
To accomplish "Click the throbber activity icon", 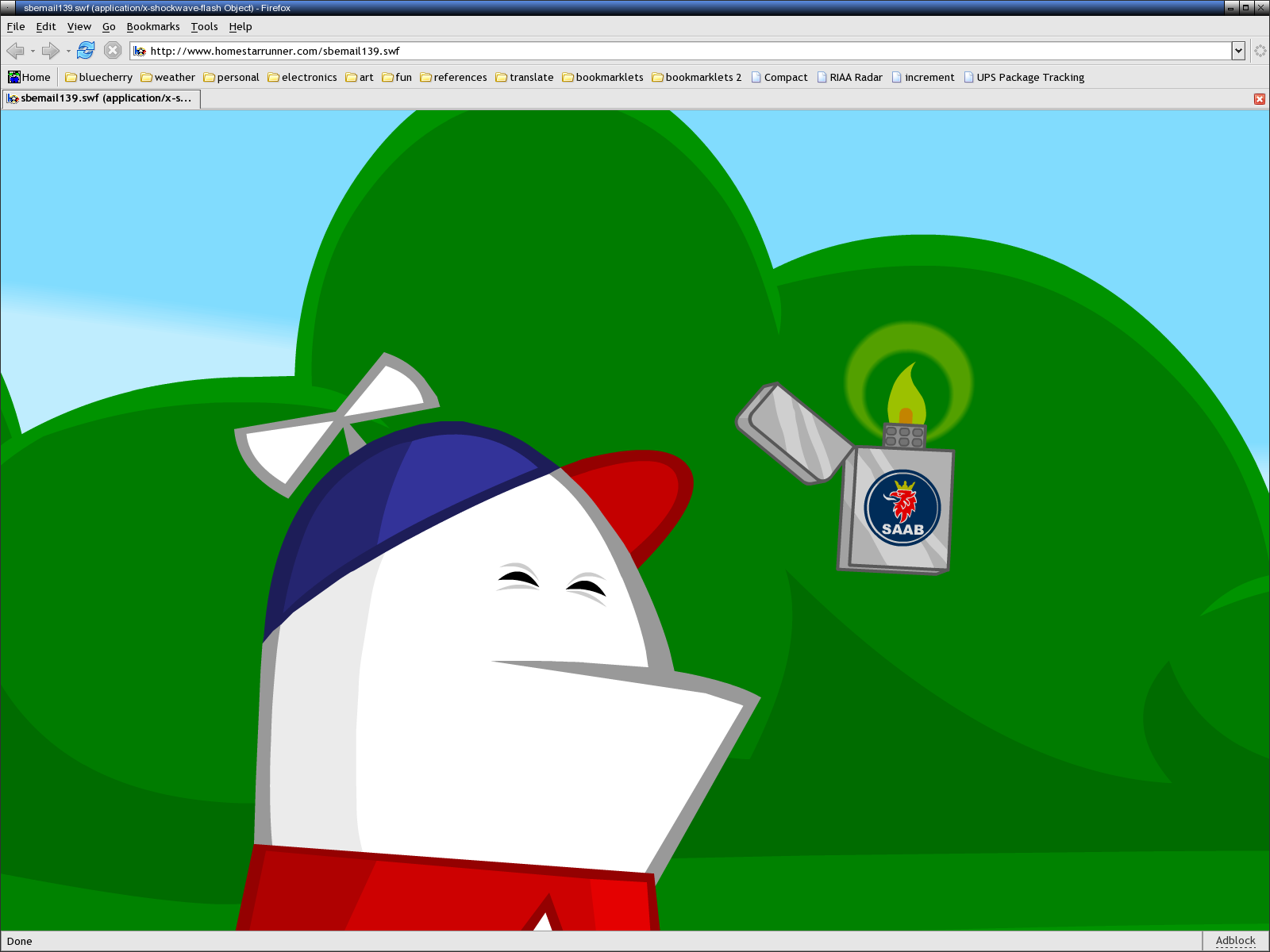I will 1260,51.
